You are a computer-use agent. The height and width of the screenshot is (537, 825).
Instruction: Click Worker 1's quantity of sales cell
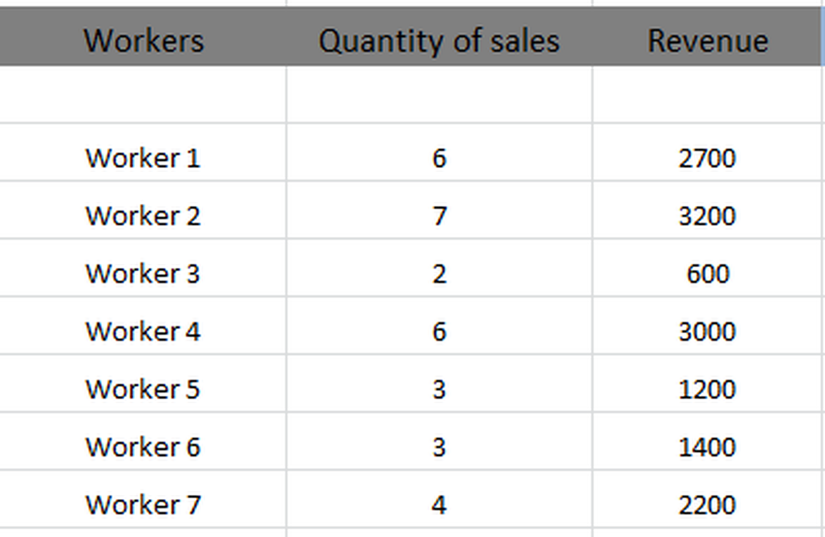(x=439, y=158)
